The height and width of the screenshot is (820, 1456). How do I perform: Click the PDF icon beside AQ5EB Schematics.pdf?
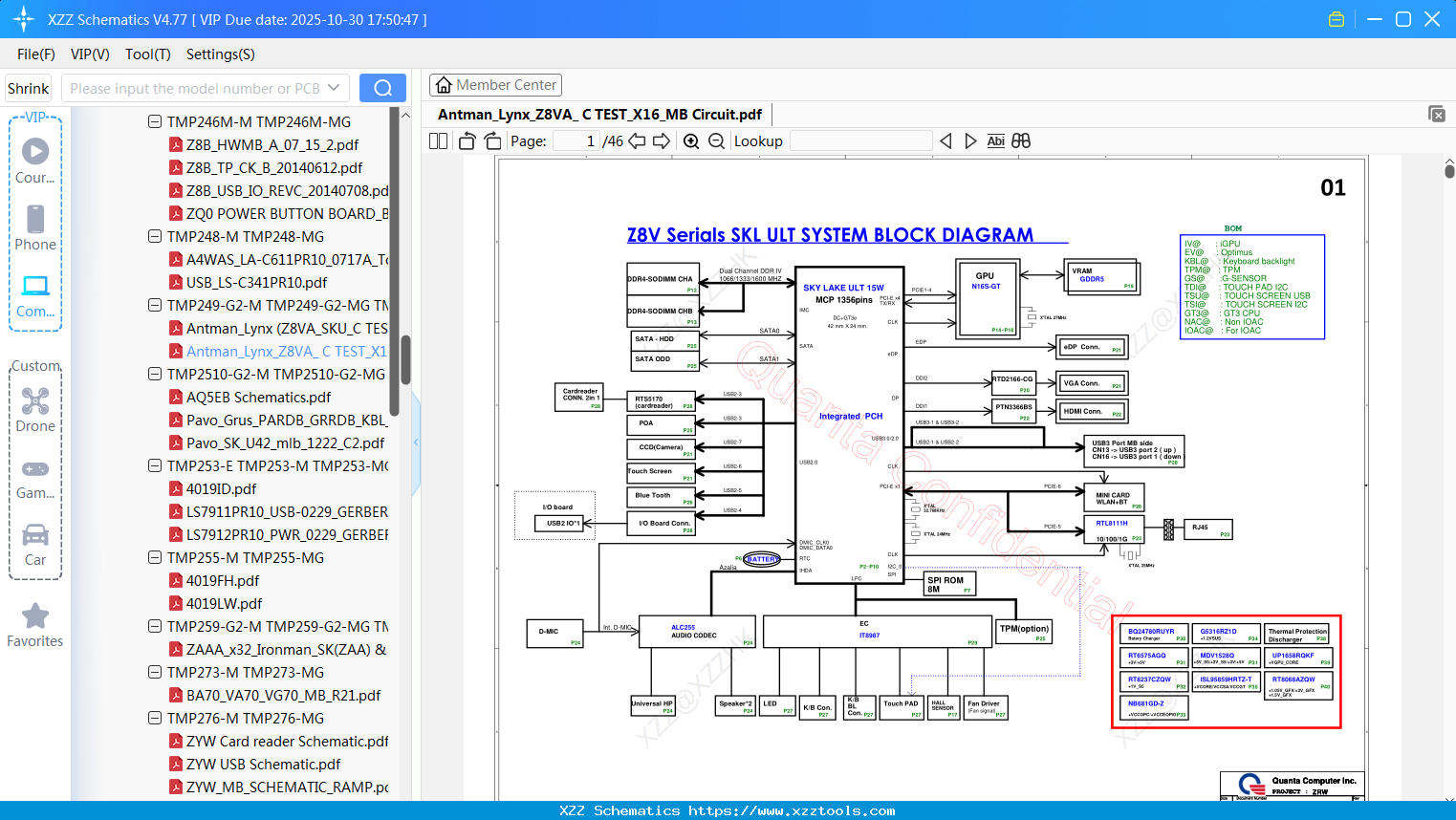click(176, 397)
